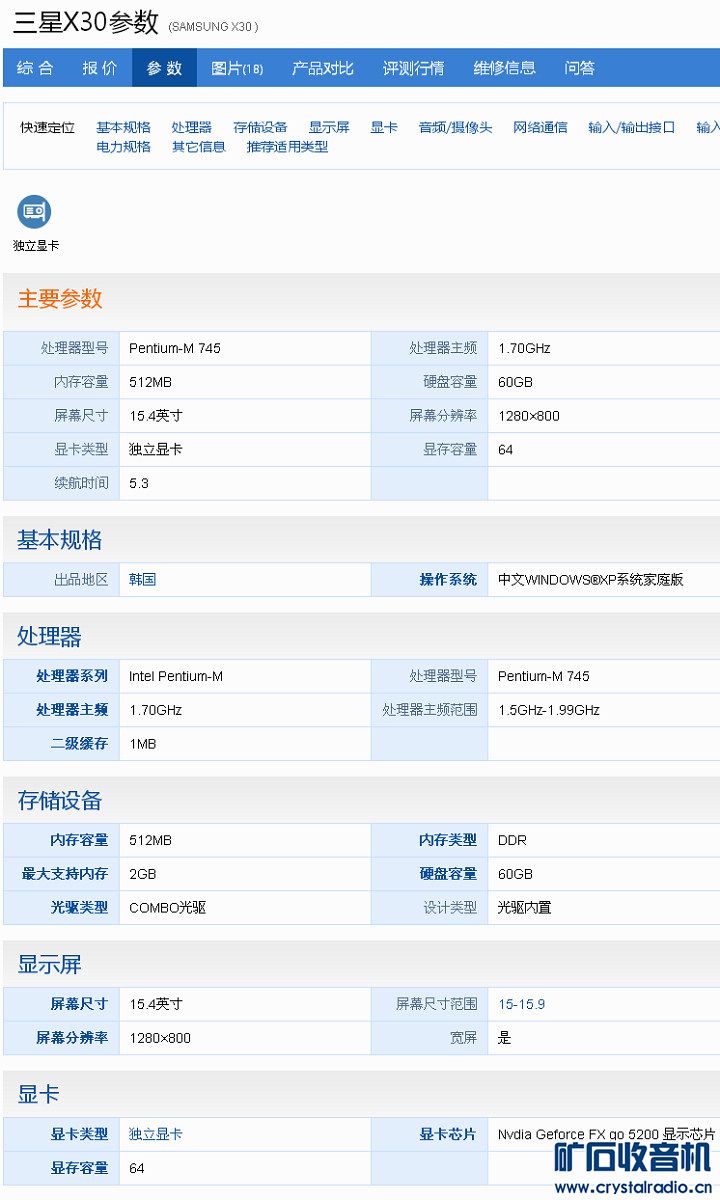Click the 续航时间 5.3 value
The height and width of the screenshot is (1200, 720).
pos(139,483)
